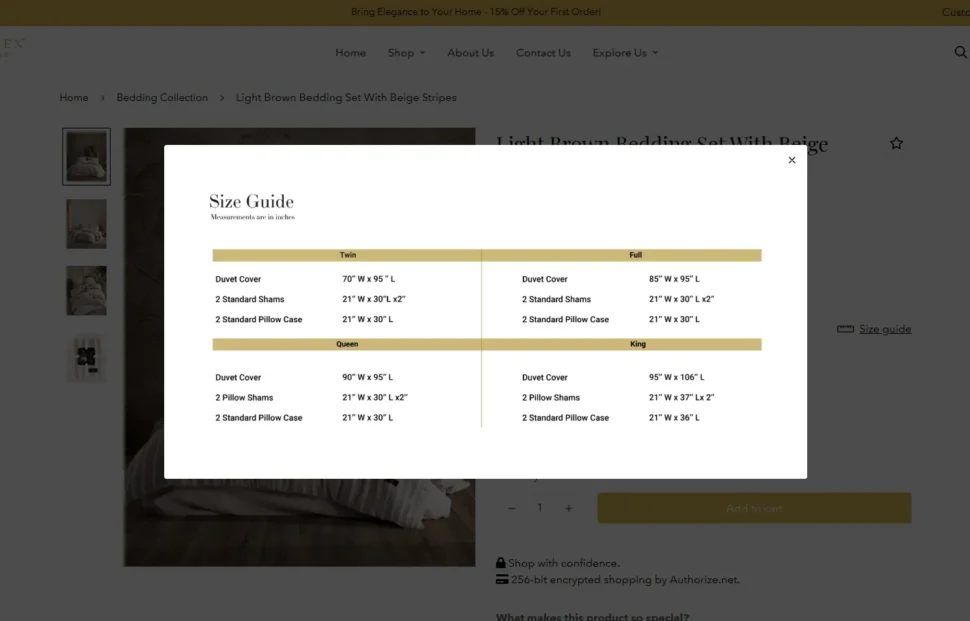Click Home in the breadcrumb
This screenshot has height=621, width=970.
coord(74,98)
